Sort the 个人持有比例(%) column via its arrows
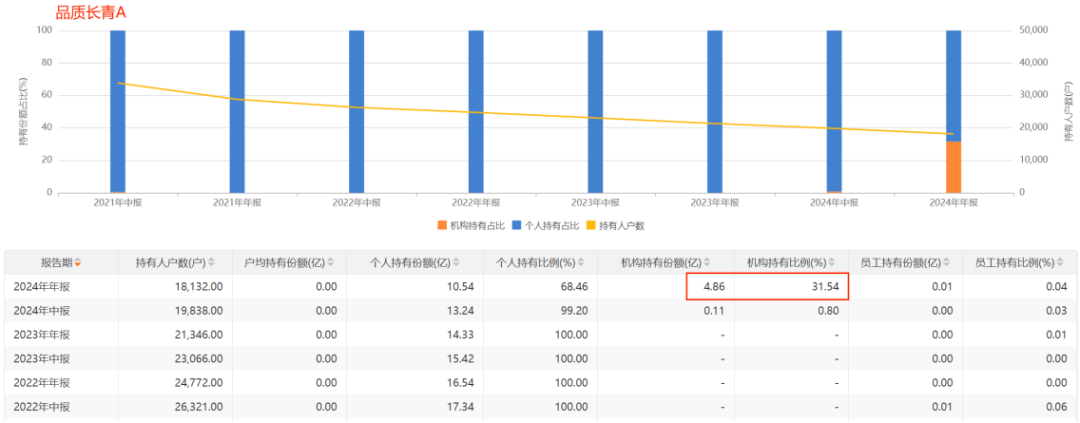This screenshot has width=1080, height=423. pos(581,262)
